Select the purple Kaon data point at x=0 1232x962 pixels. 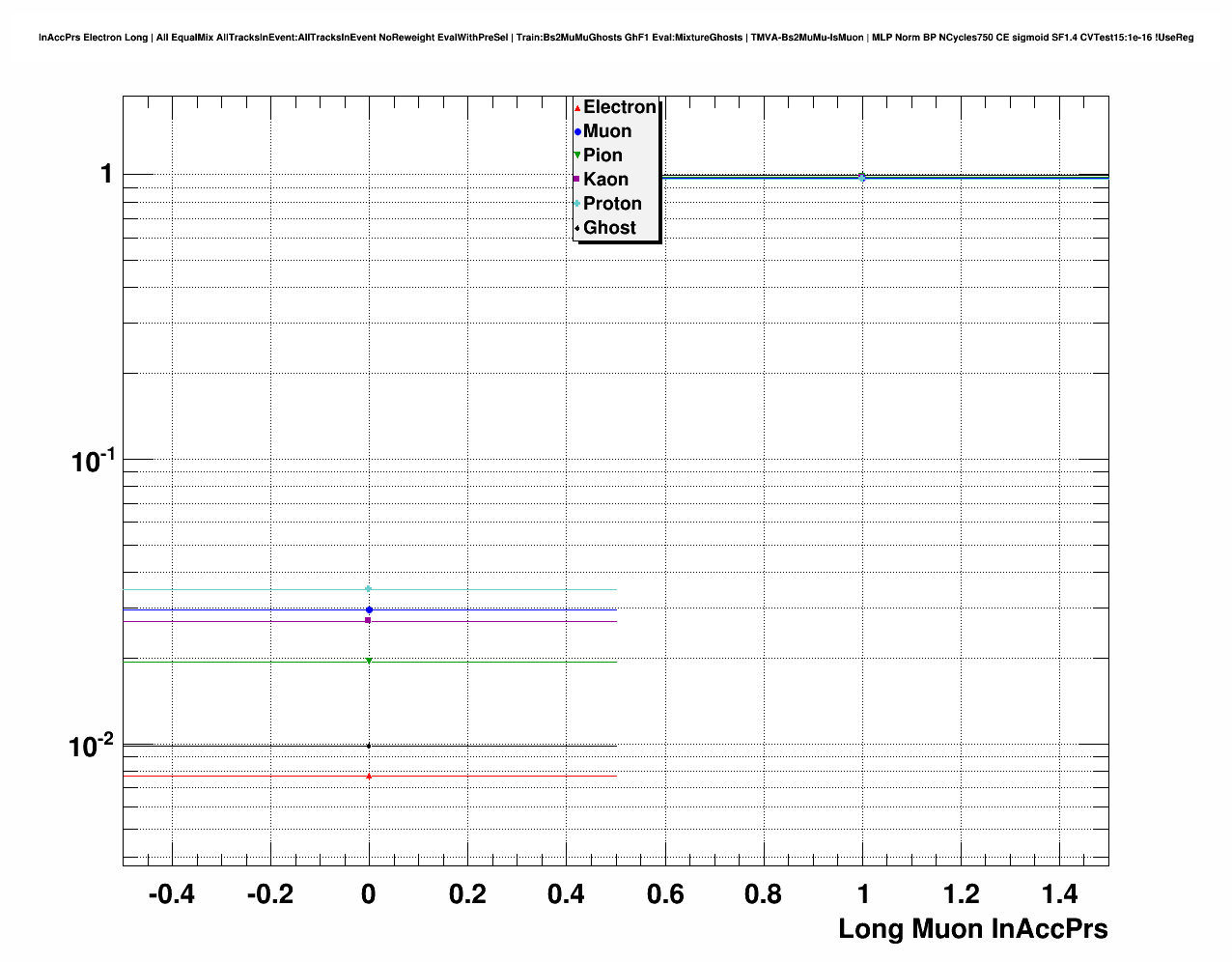[369, 620]
